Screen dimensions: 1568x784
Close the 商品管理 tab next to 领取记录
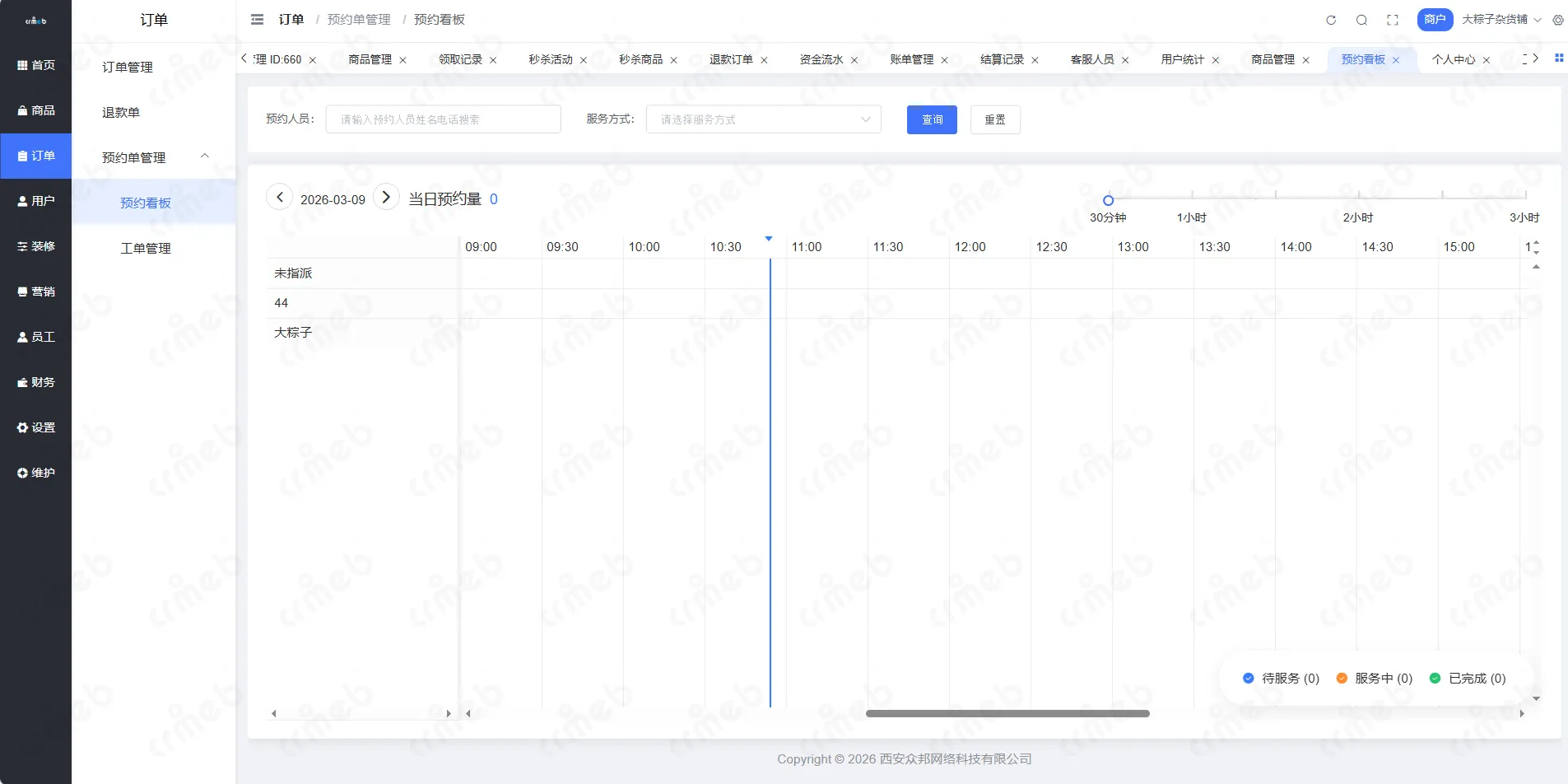click(x=402, y=60)
